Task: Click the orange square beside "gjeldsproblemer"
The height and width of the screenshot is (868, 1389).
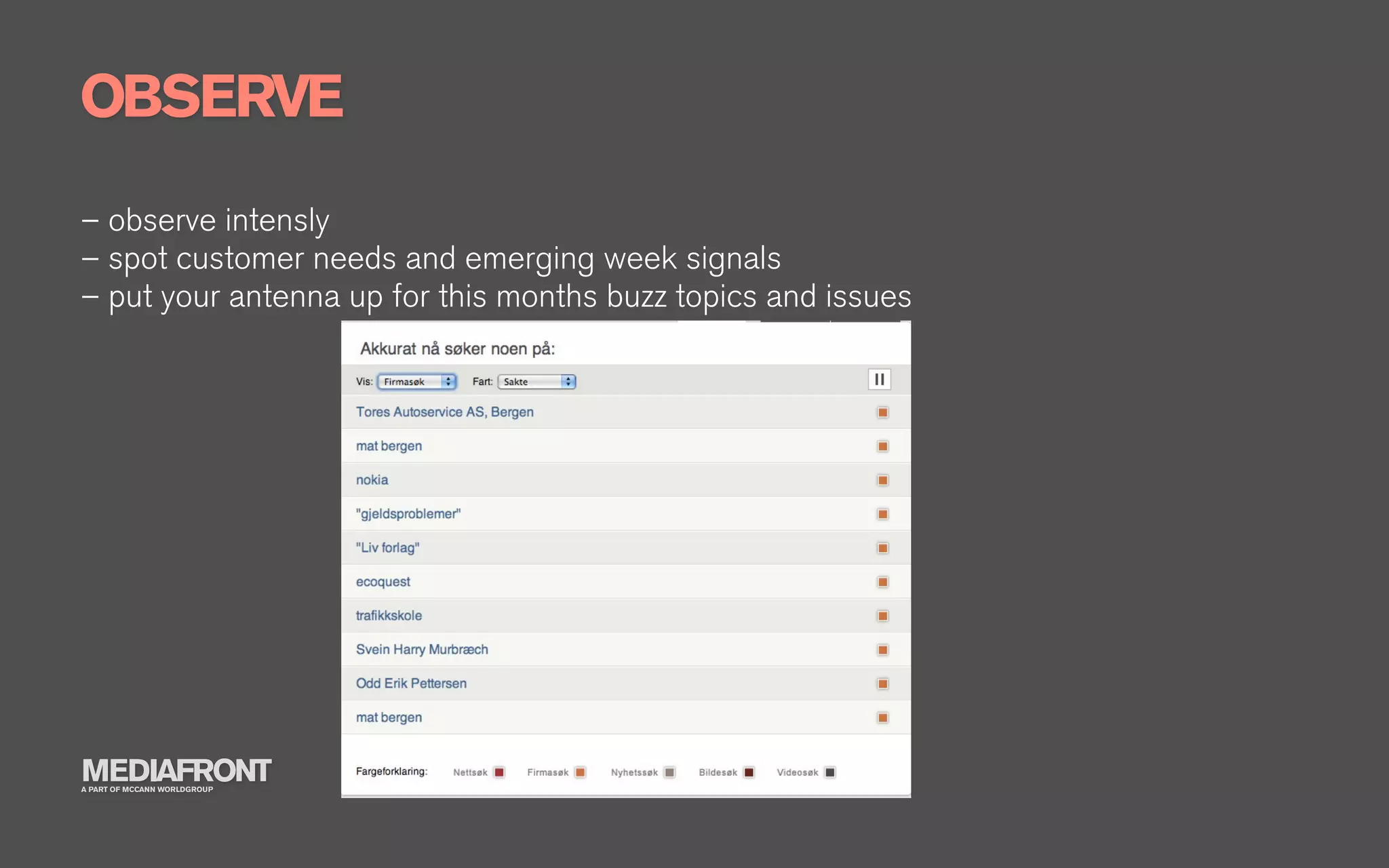Action: coord(882,514)
